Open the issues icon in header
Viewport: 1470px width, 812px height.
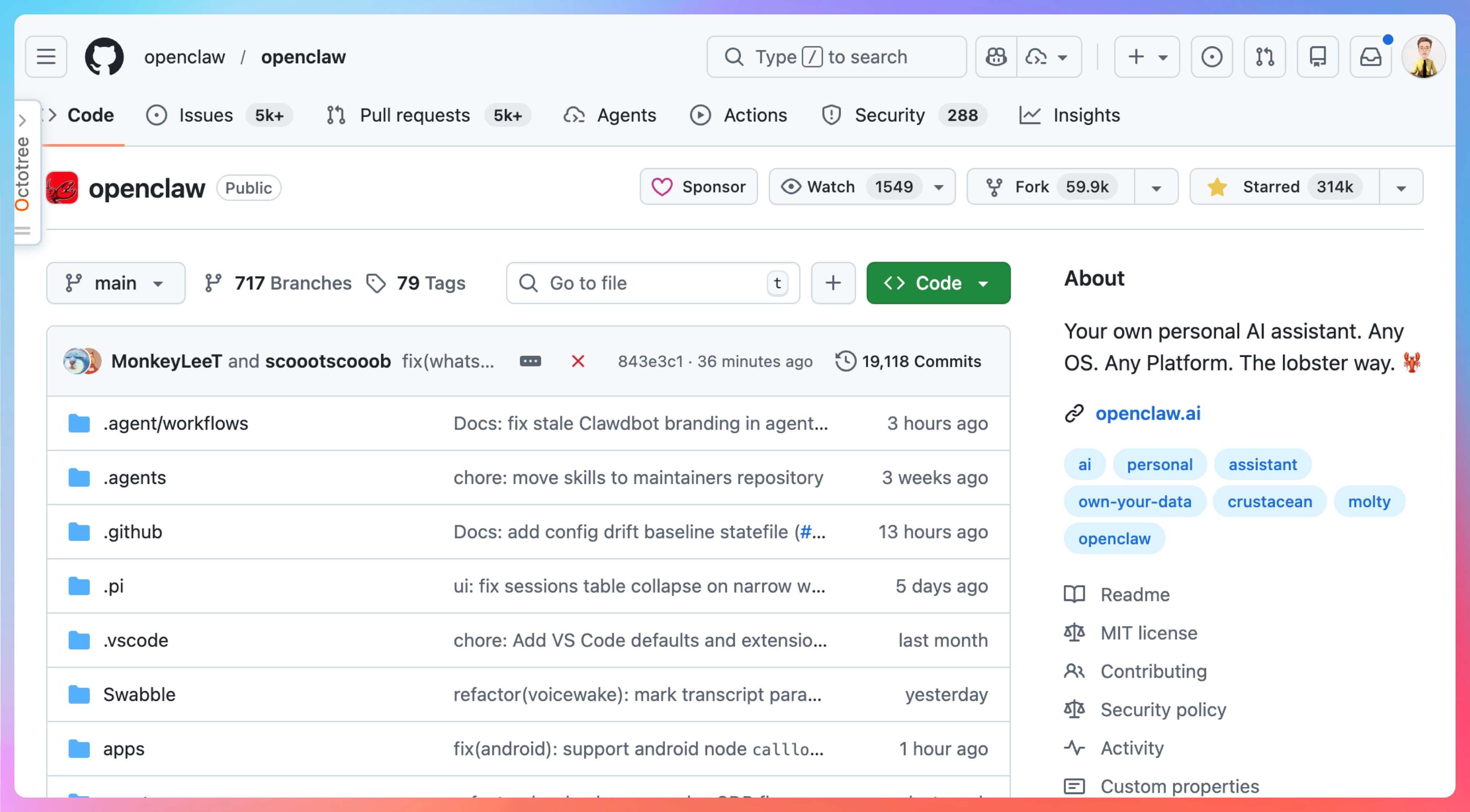coord(1212,57)
